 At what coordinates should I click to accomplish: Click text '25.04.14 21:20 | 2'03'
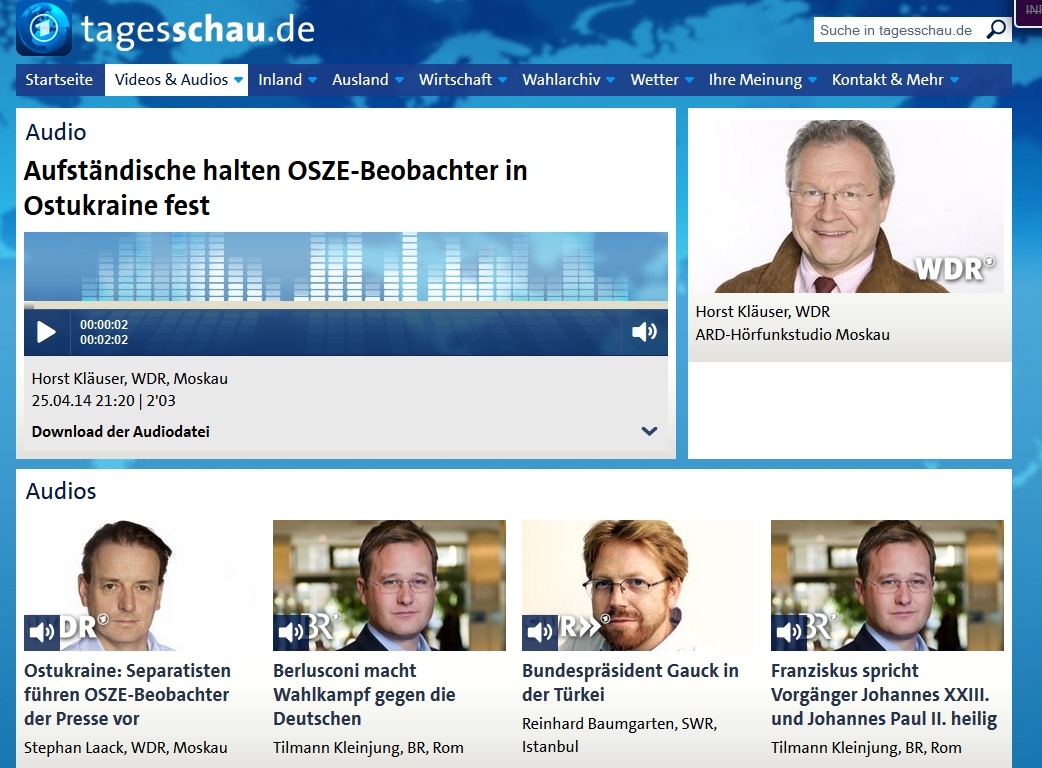point(104,401)
